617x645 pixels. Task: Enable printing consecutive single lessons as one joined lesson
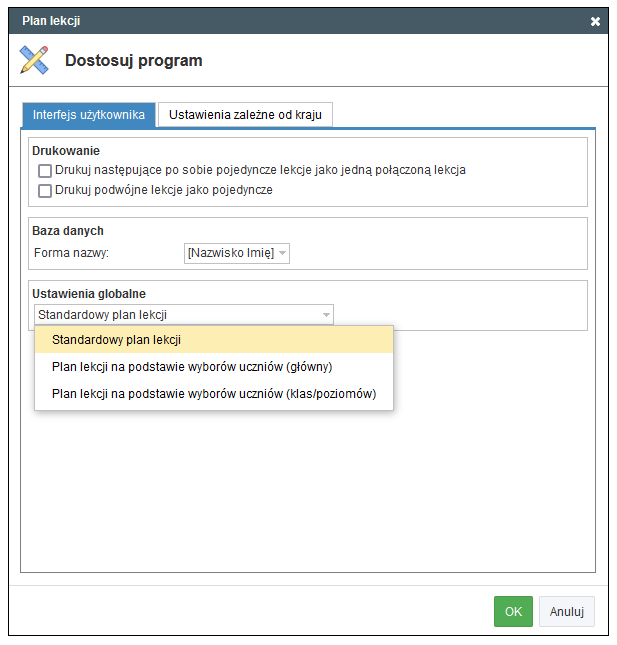45,170
